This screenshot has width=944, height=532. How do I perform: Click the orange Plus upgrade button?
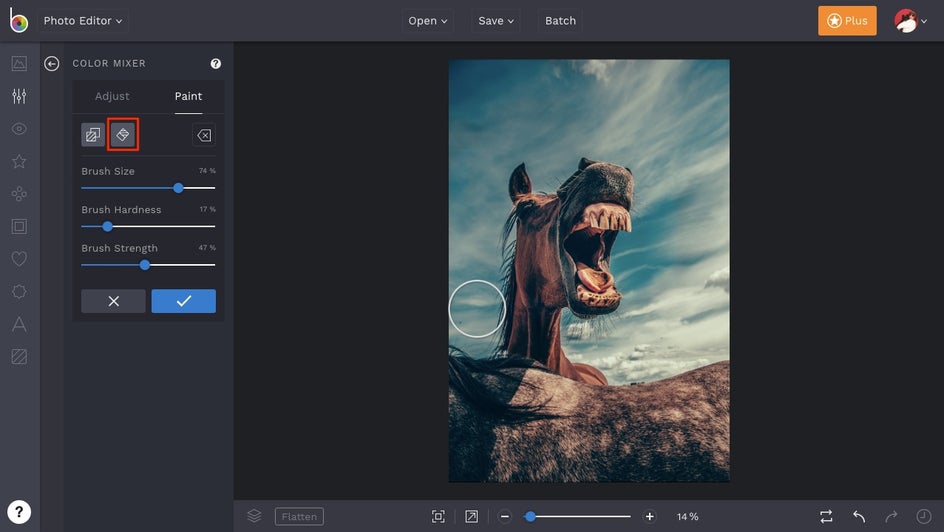point(847,20)
